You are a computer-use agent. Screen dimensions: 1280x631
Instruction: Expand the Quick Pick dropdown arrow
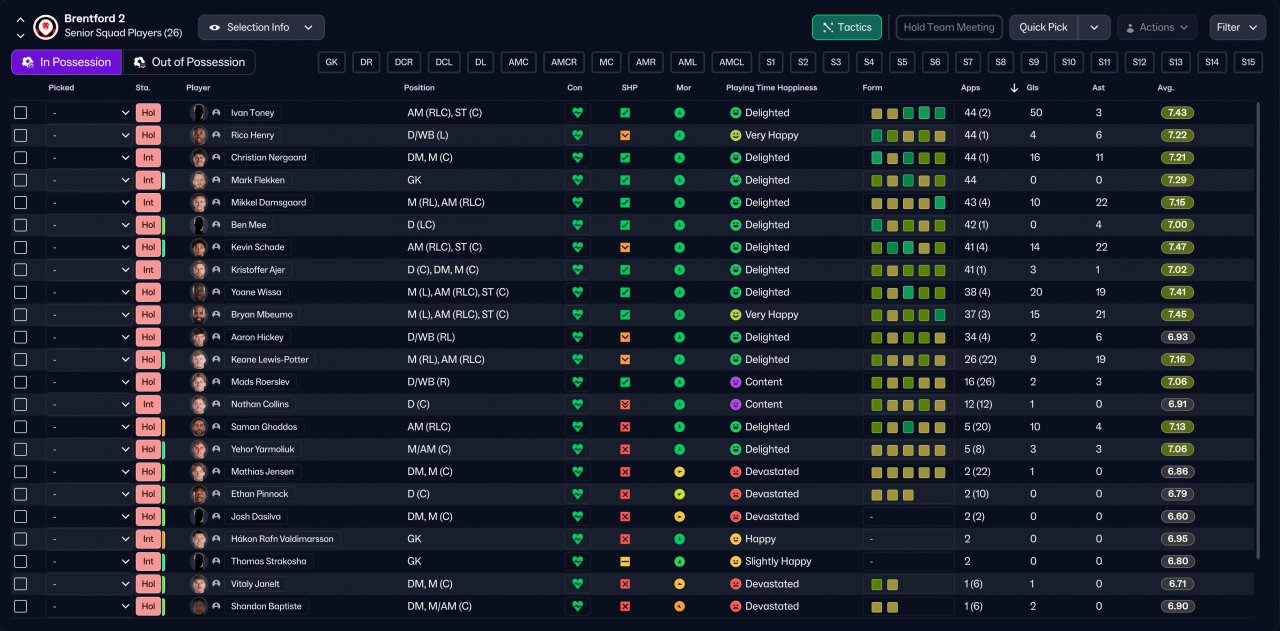[x=1094, y=27]
